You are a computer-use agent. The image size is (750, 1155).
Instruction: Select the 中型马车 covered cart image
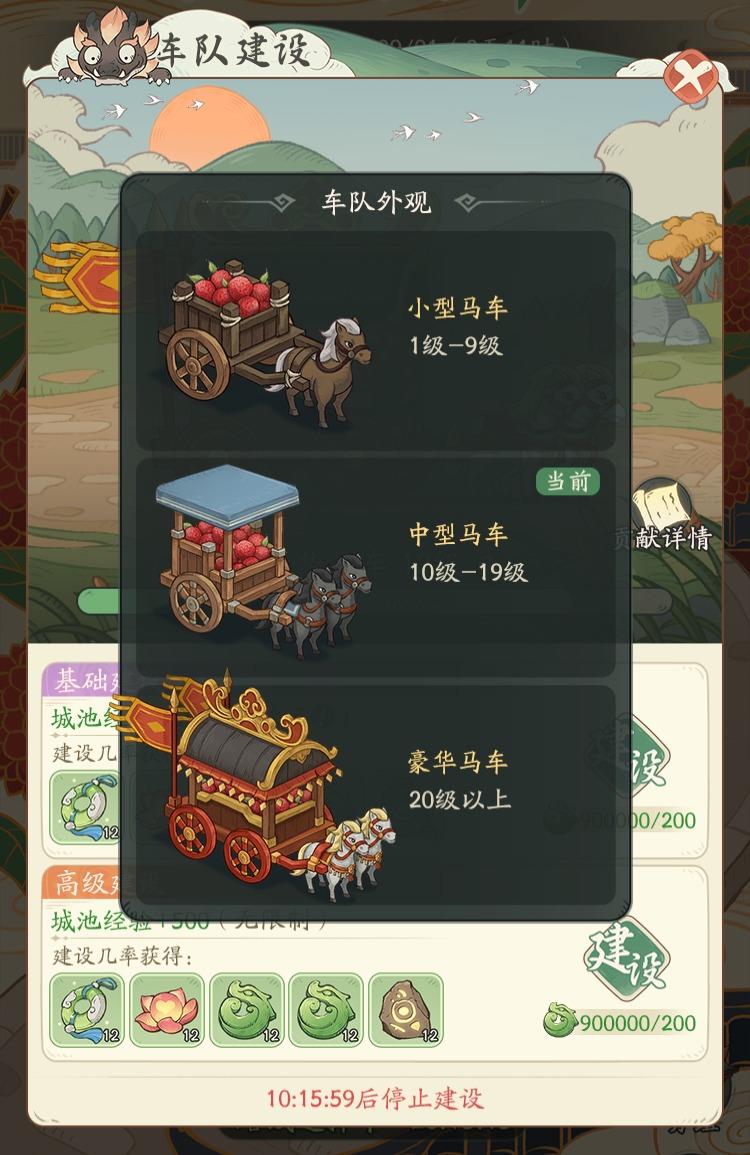(264, 561)
